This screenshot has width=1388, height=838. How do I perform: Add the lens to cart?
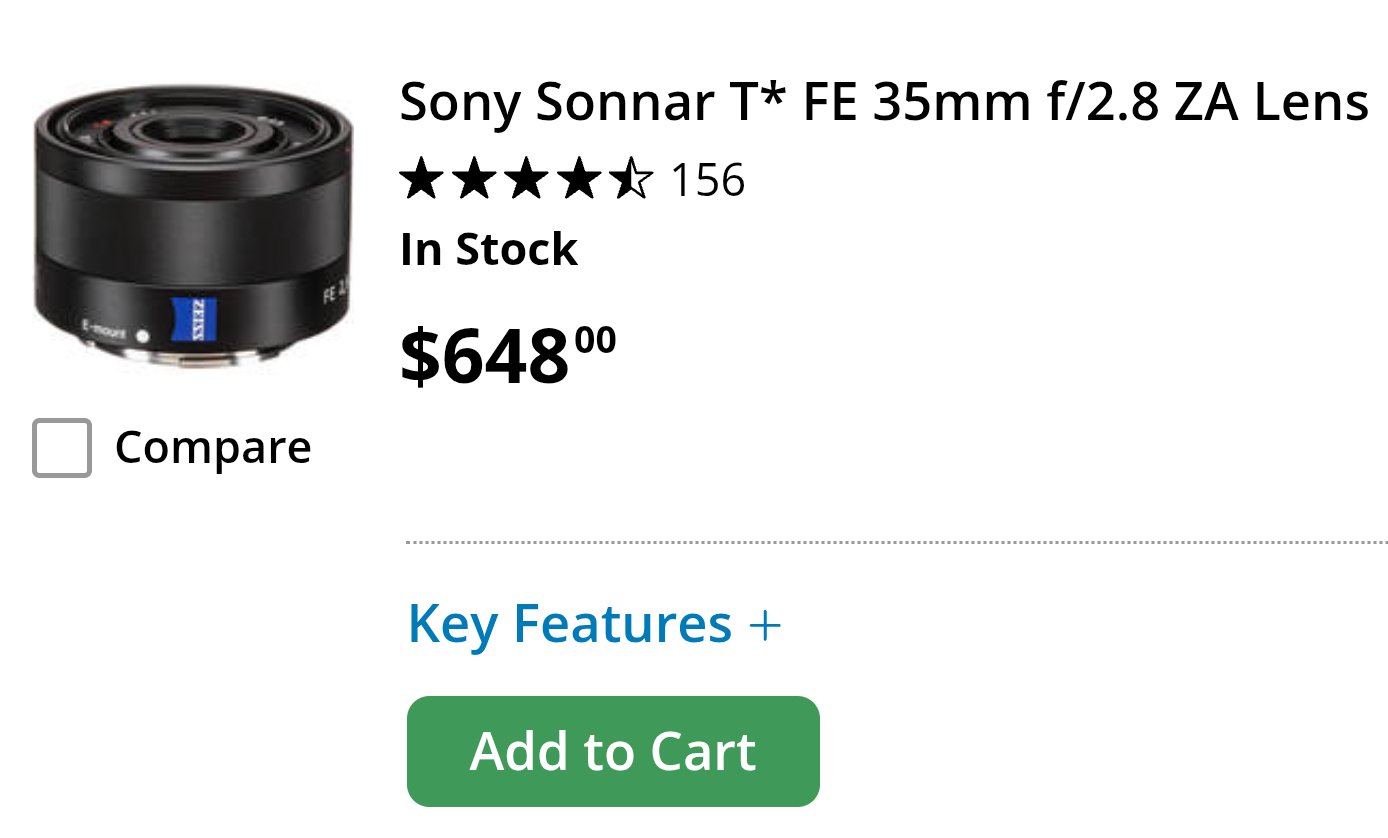[613, 751]
